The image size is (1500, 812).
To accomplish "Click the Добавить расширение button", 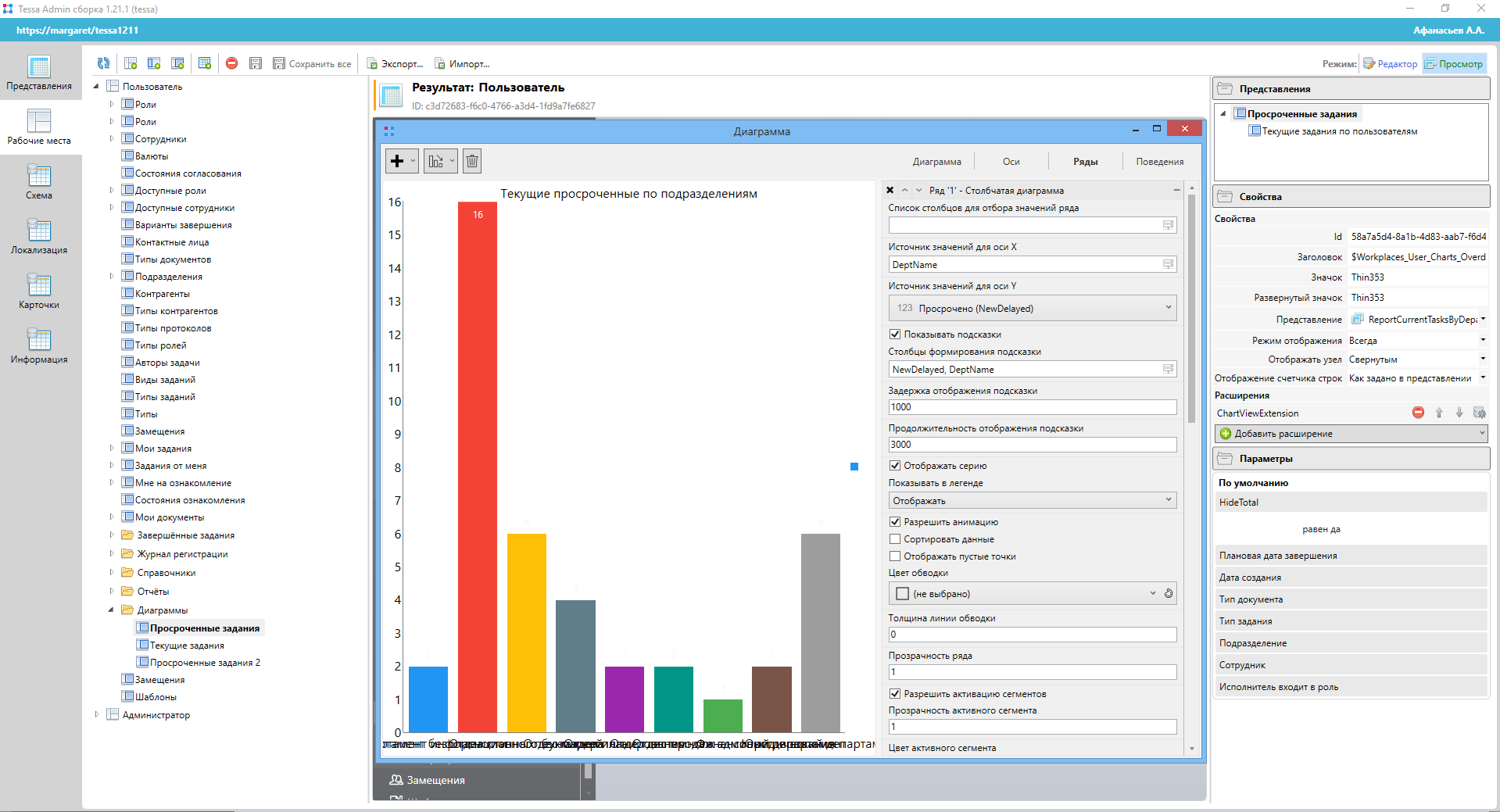I will click(1351, 434).
